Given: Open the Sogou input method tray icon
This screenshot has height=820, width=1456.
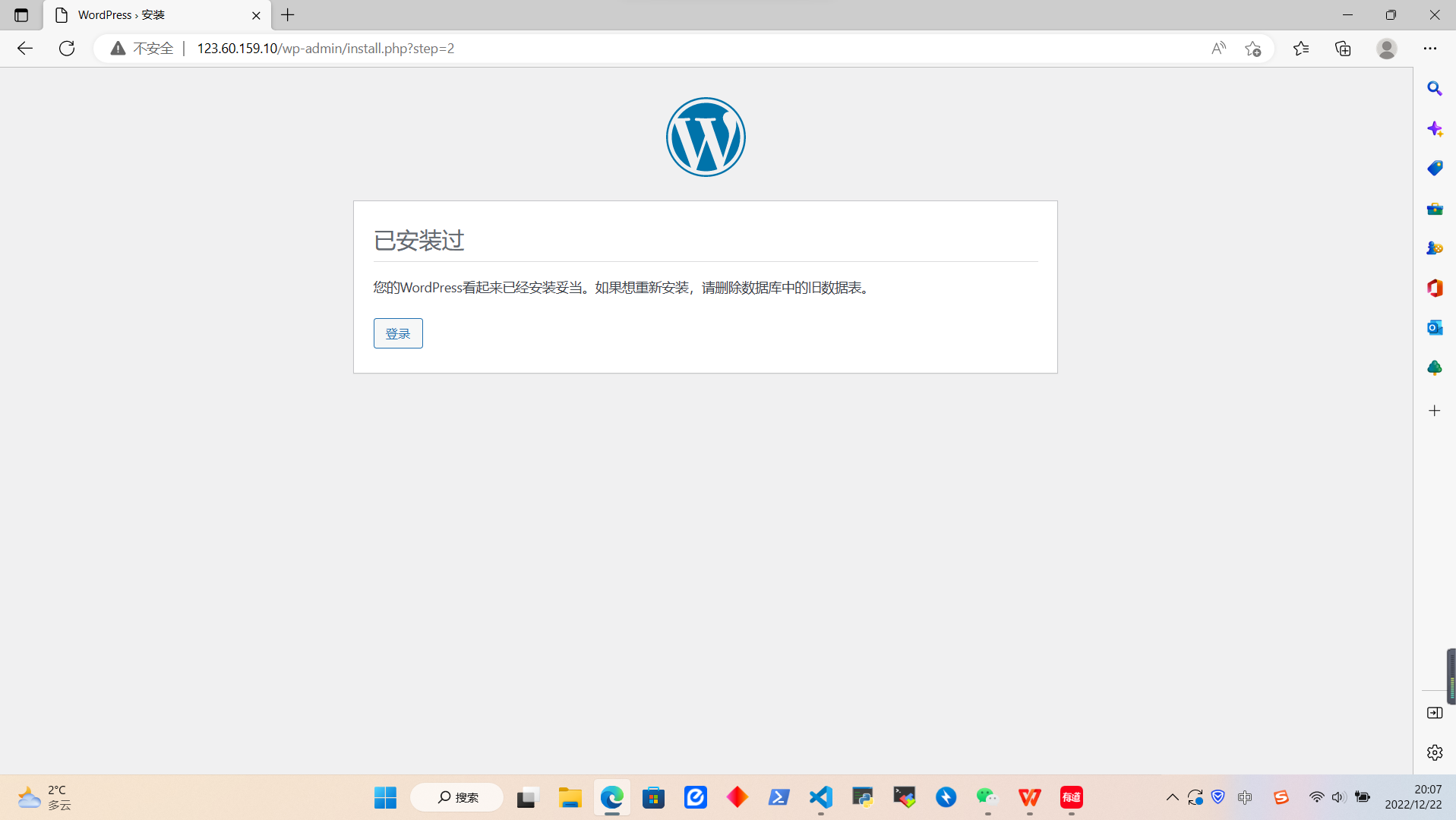Looking at the screenshot, I should pos(1281,797).
